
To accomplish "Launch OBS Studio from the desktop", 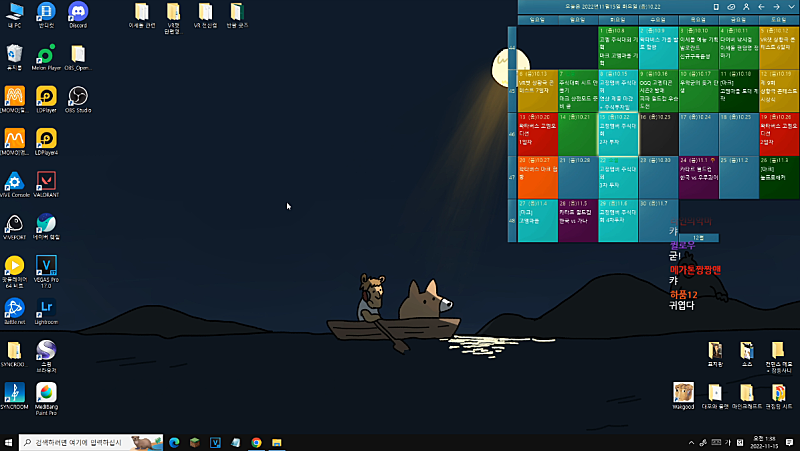I will 77,97.
